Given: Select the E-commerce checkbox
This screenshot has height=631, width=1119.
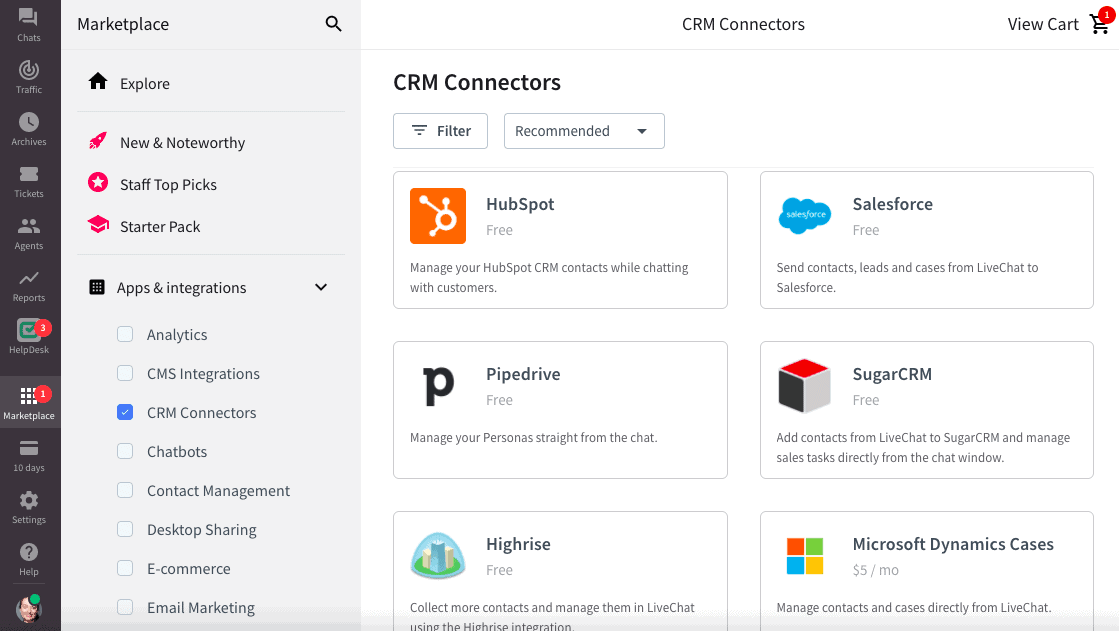Looking at the screenshot, I should click(125, 568).
